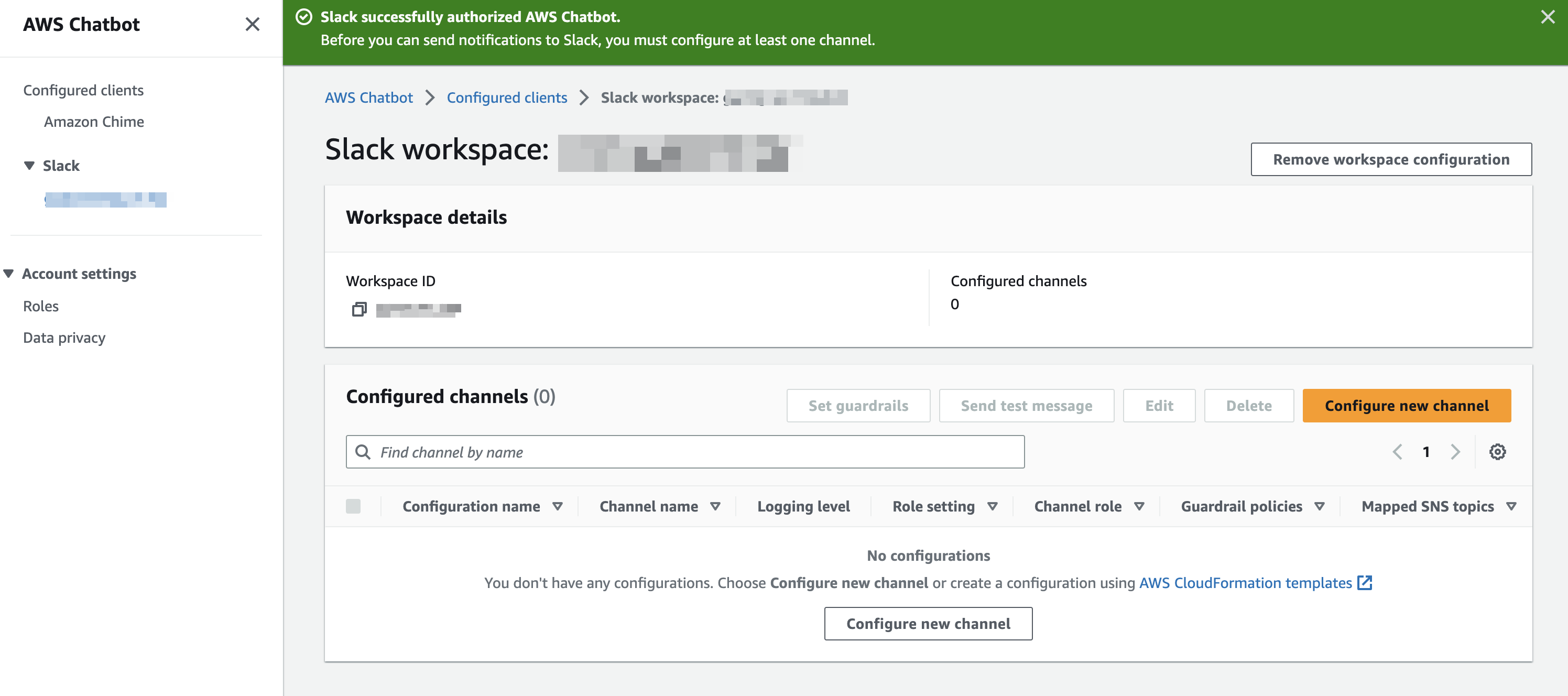Toggle the select-all checkbox in table header
The height and width of the screenshot is (696, 1568).
coord(354,506)
